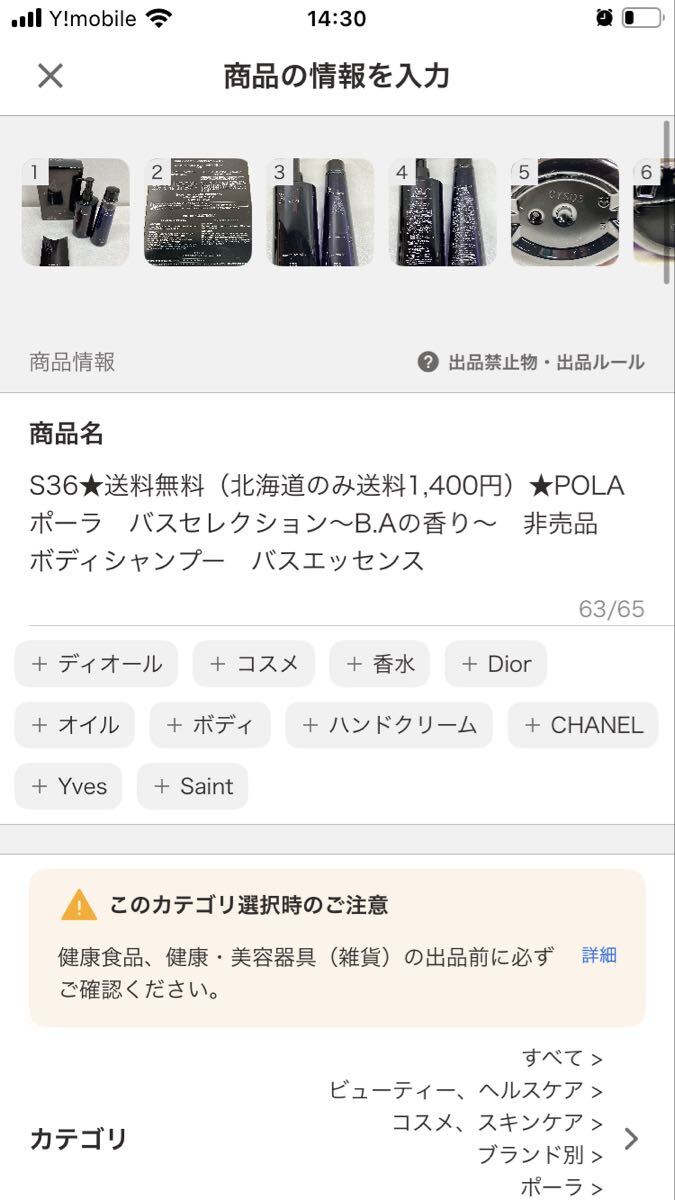Screen dimensions: 675x1200
Task: Select product photo thumbnail 2
Action: [198, 212]
